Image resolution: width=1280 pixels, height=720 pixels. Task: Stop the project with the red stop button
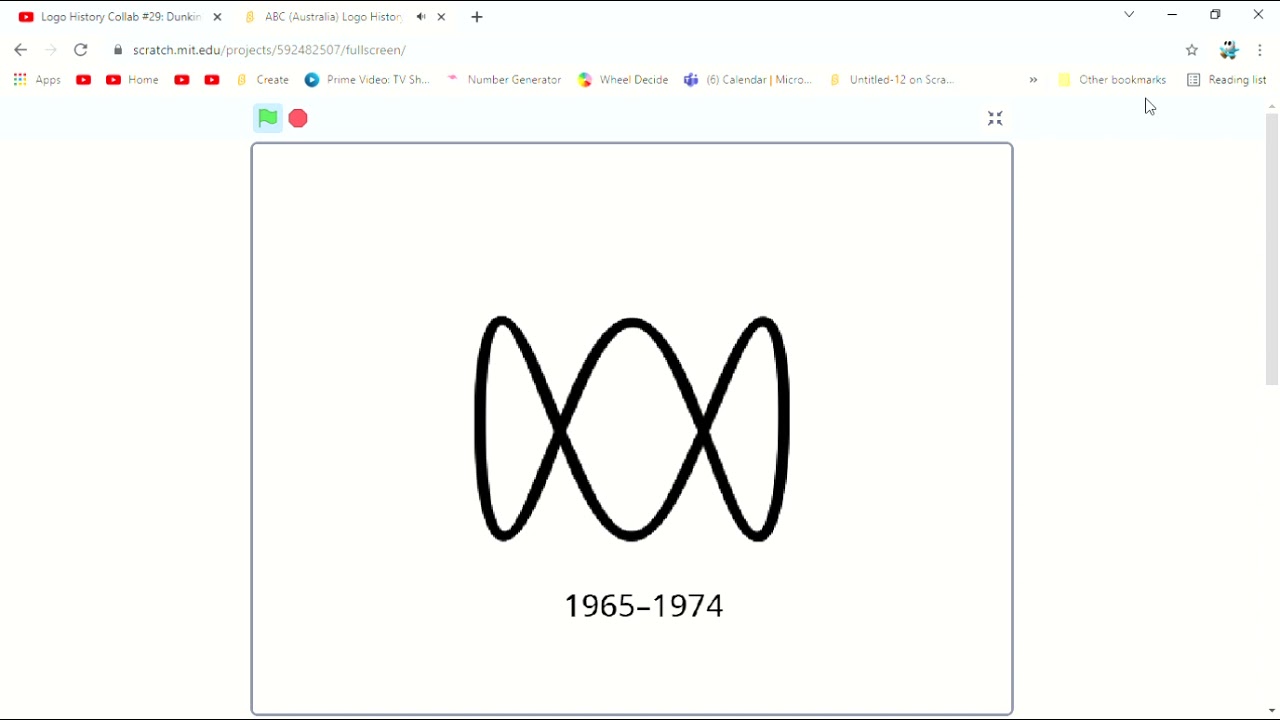(298, 118)
